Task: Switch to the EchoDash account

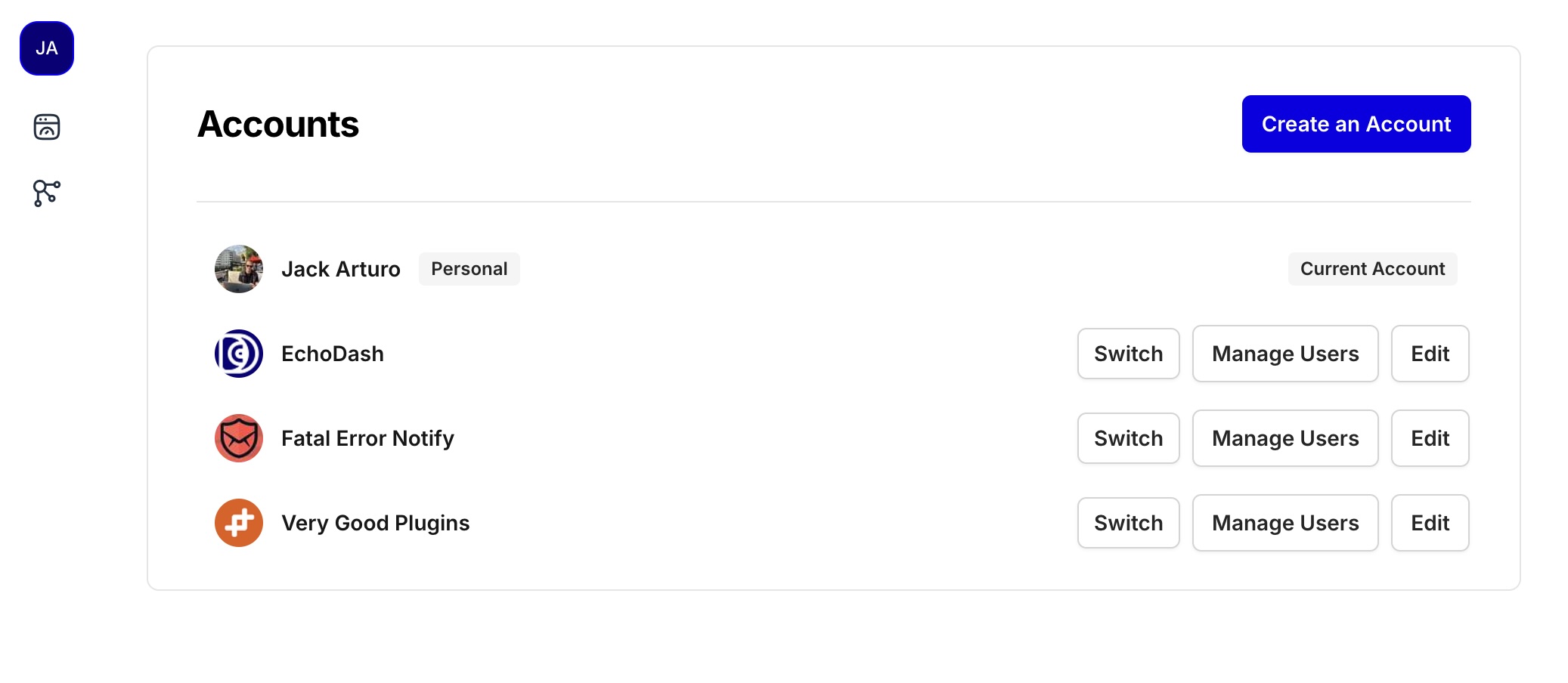Action: click(1129, 354)
